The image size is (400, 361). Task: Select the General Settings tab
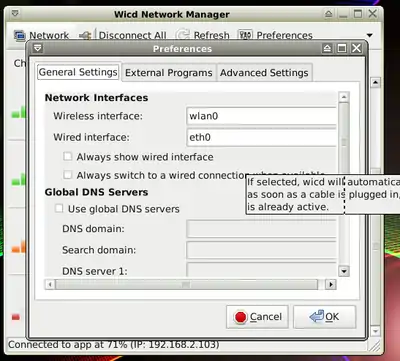(78, 72)
